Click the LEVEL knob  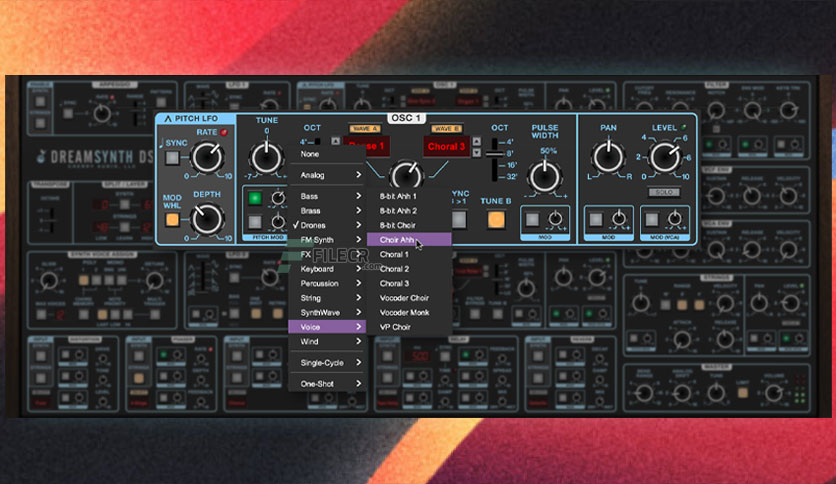point(664,157)
